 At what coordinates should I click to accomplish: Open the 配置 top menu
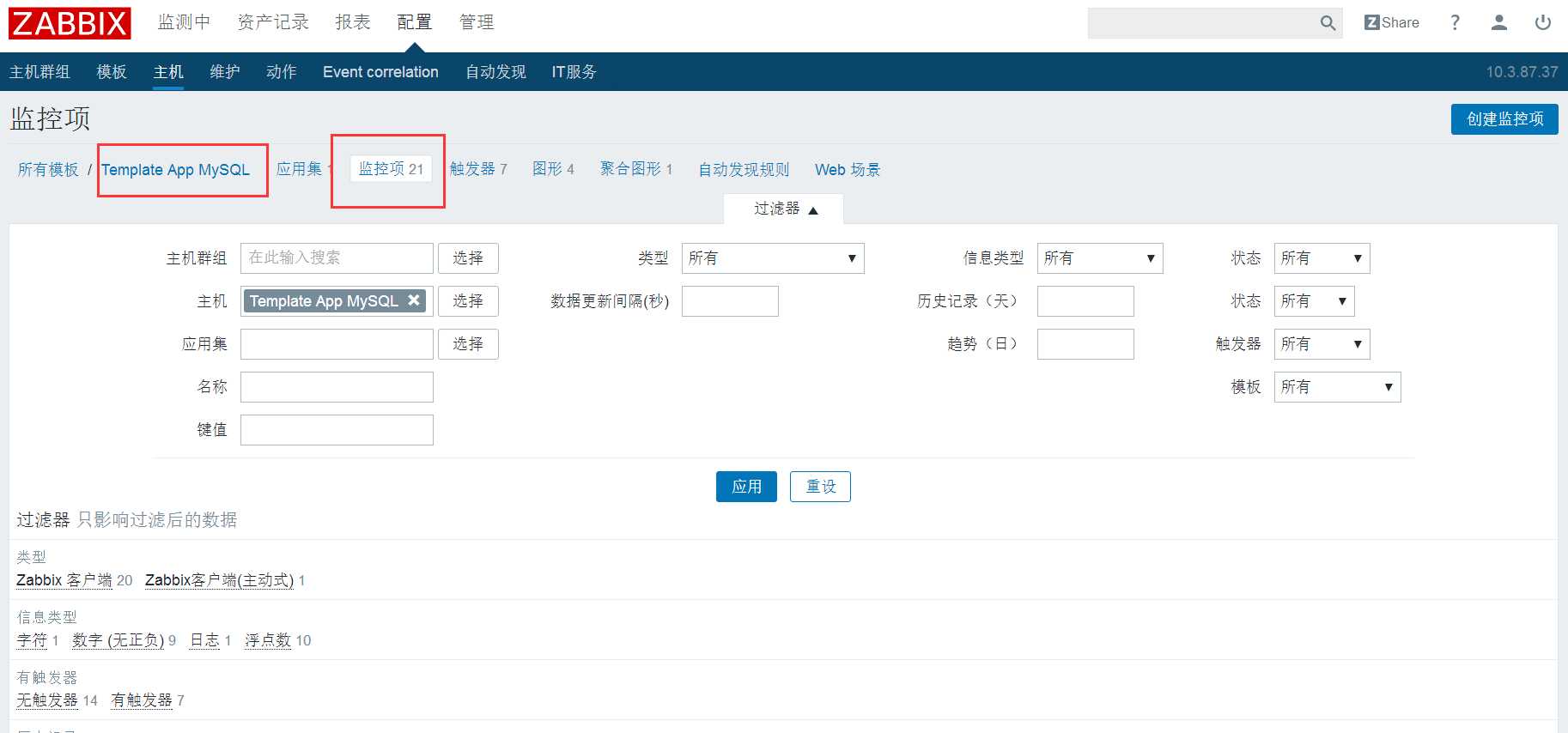click(x=415, y=22)
